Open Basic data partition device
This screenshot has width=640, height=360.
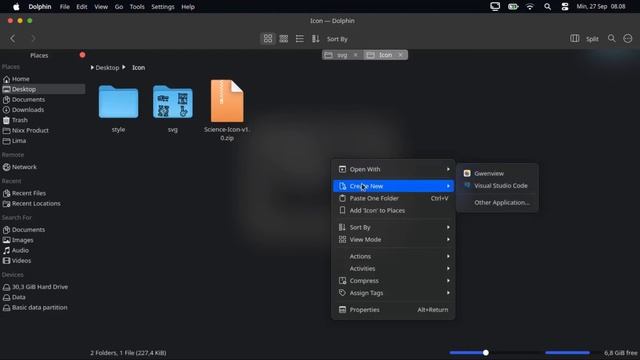pyautogui.click(x=43, y=307)
